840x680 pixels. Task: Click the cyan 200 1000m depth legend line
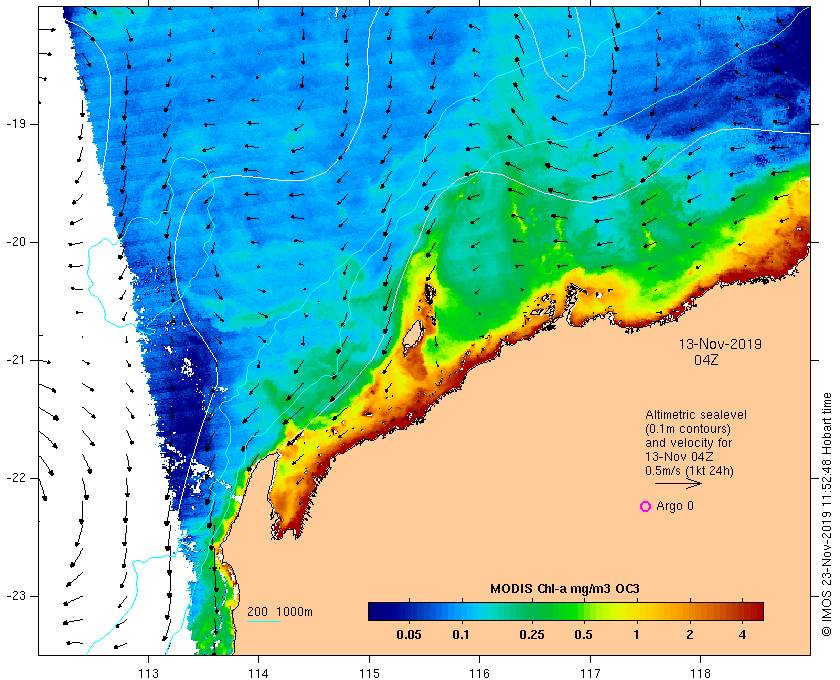click(264, 622)
